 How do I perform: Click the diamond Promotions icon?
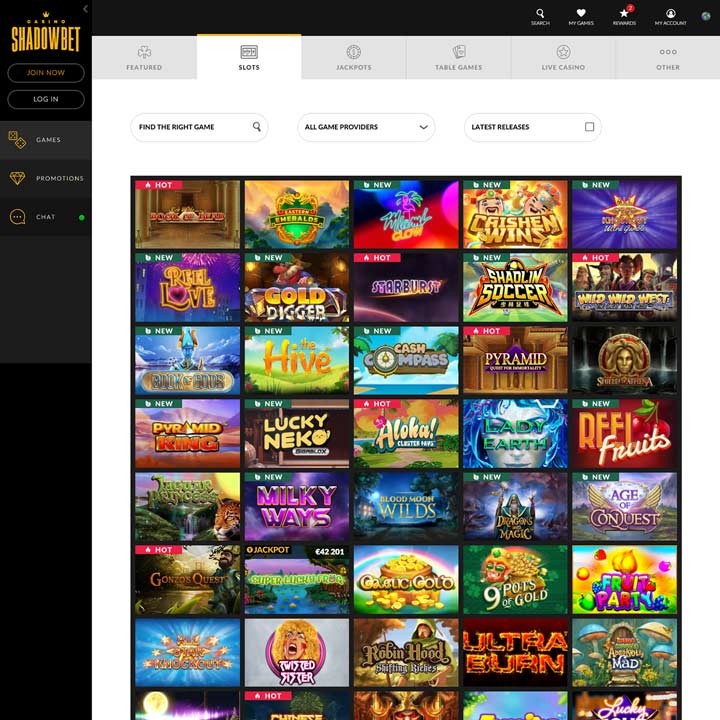tap(17, 178)
